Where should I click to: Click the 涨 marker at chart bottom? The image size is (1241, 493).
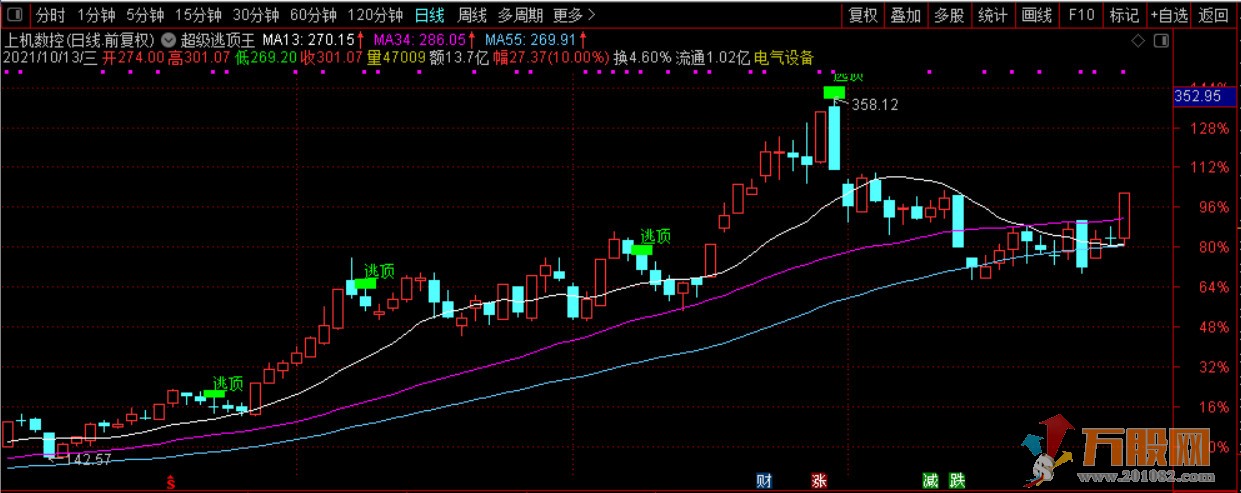click(820, 481)
